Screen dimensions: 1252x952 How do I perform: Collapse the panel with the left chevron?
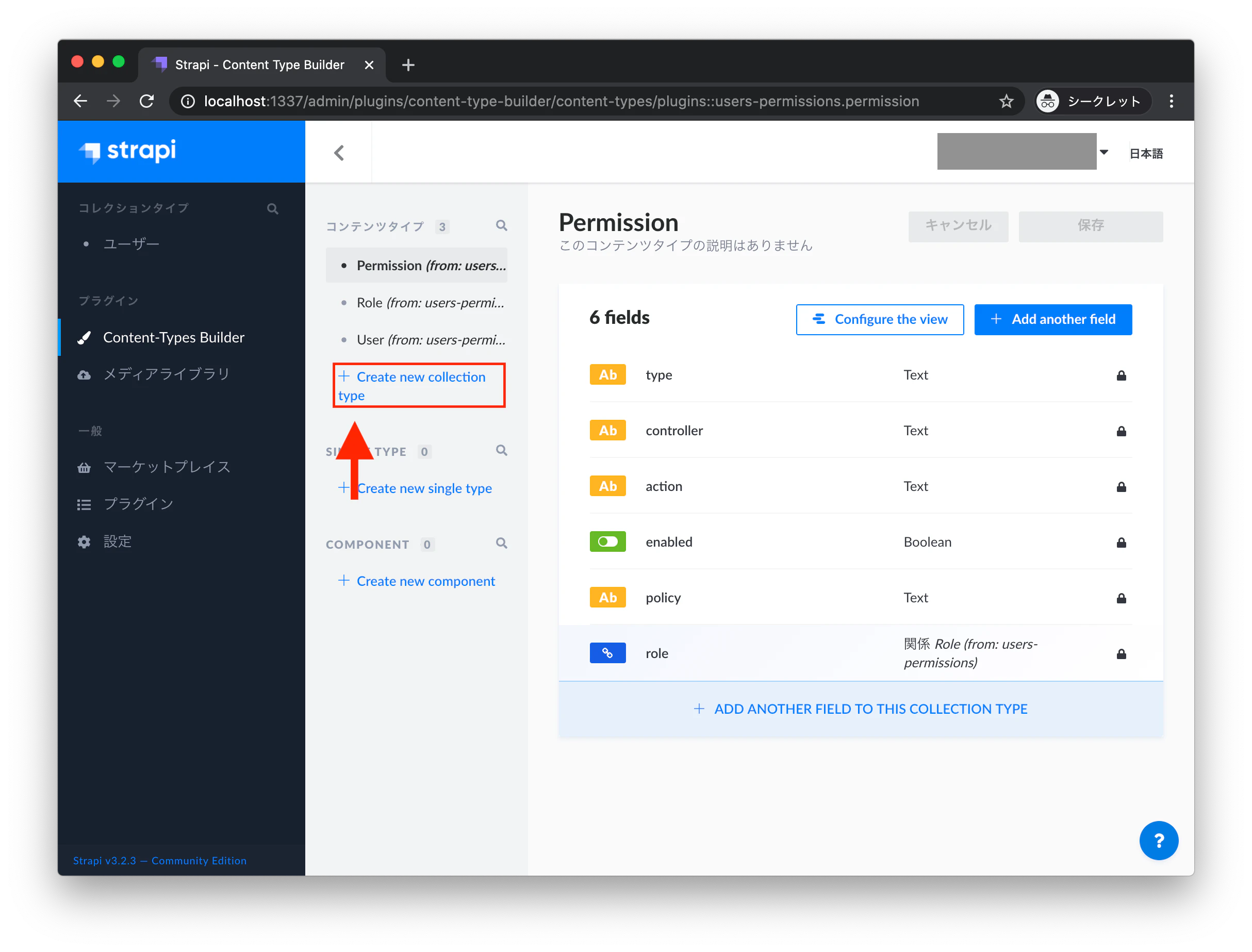click(339, 153)
